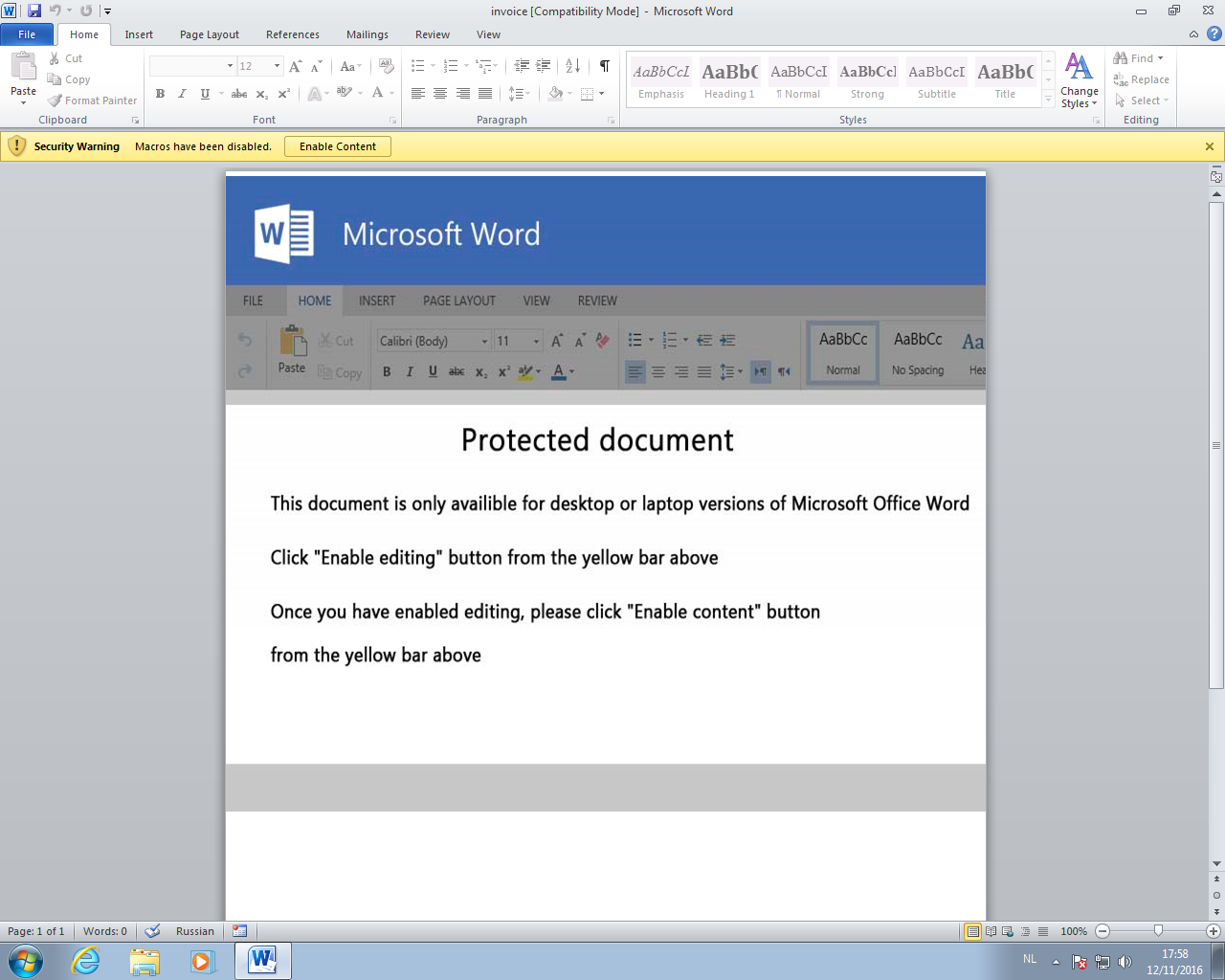The height and width of the screenshot is (980, 1225).
Task: Click the Enable Content button
Action: pos(338,146)
